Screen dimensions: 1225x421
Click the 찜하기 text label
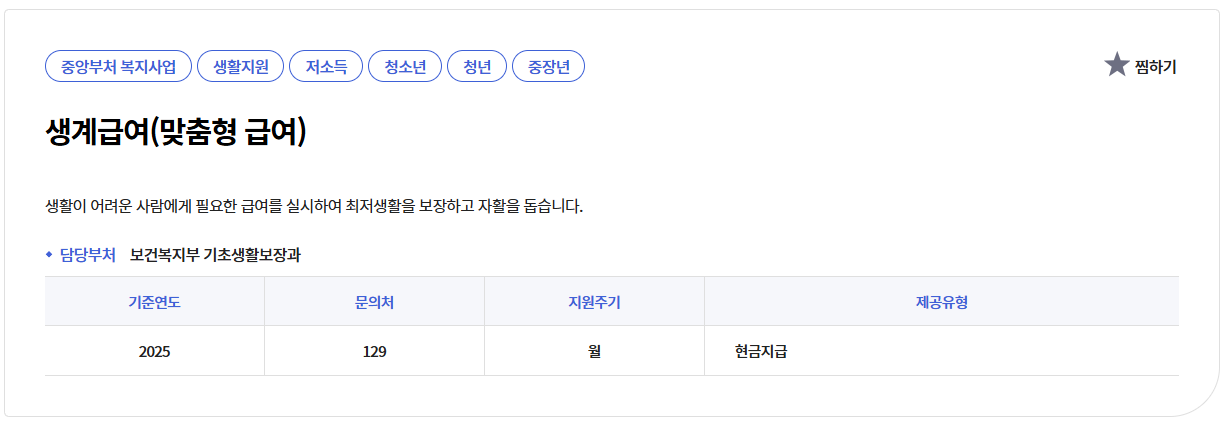pyautogui.click(x=1156, y=67)
